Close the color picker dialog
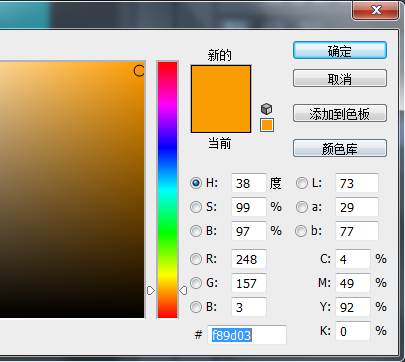The height and width of the screenshot is (362, 405). tap(376, 10)
